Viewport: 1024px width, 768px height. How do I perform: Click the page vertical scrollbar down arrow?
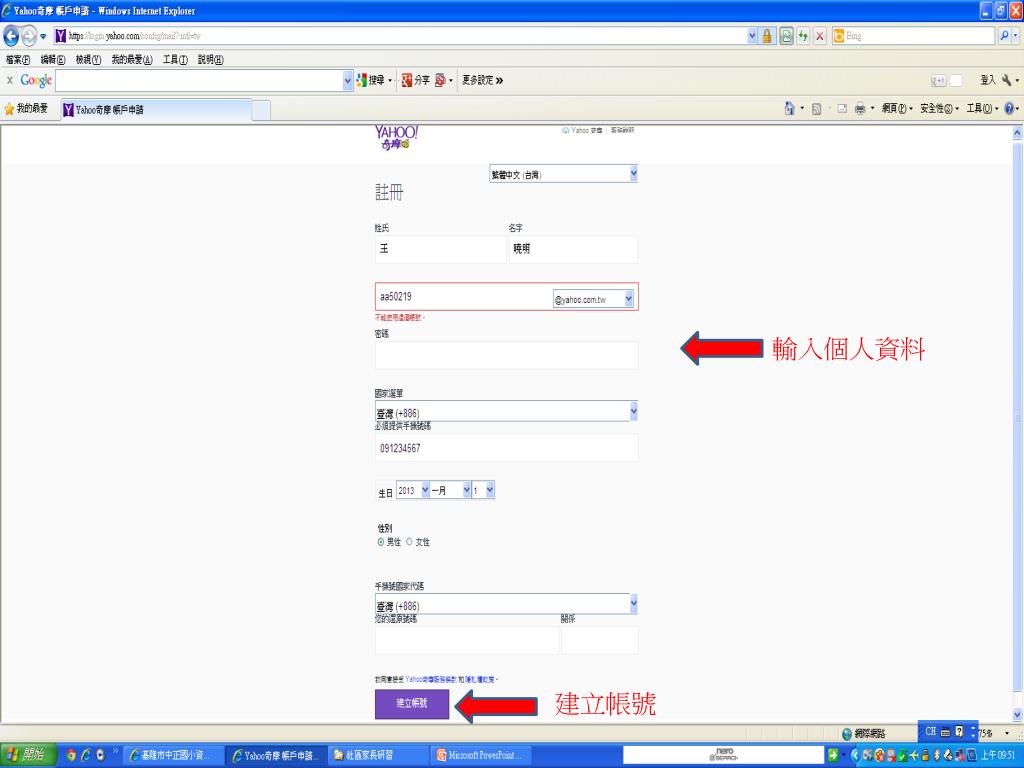pos(1017,714)
